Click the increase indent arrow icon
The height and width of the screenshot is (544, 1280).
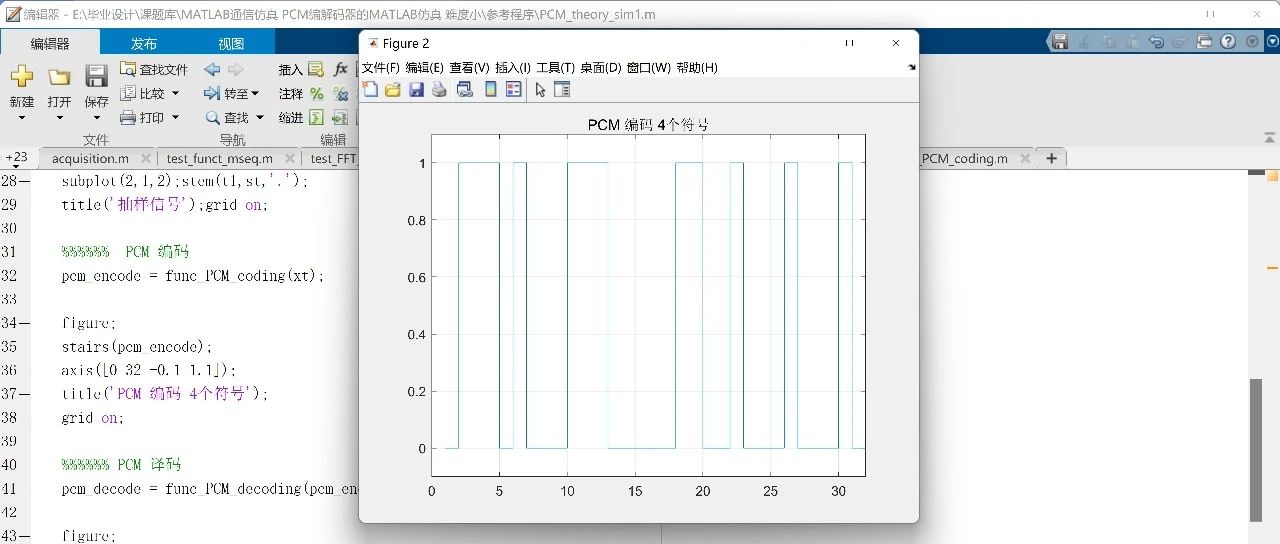[340, 117]
